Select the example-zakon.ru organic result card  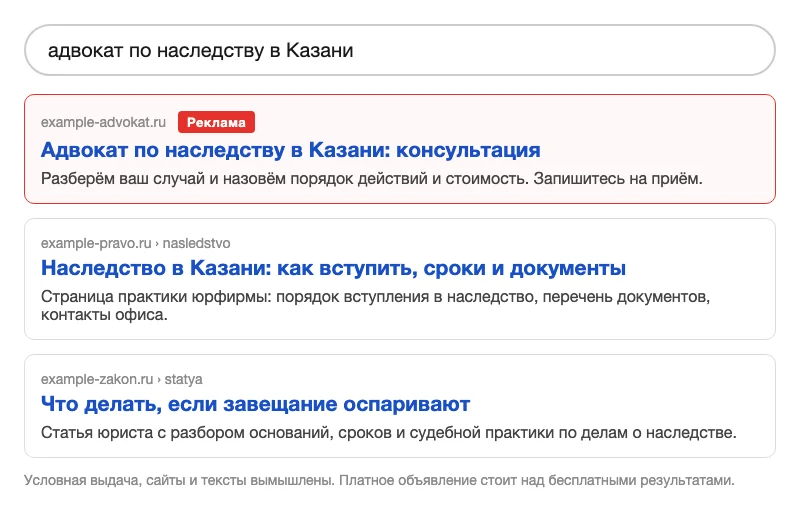(x=399, y=406)
